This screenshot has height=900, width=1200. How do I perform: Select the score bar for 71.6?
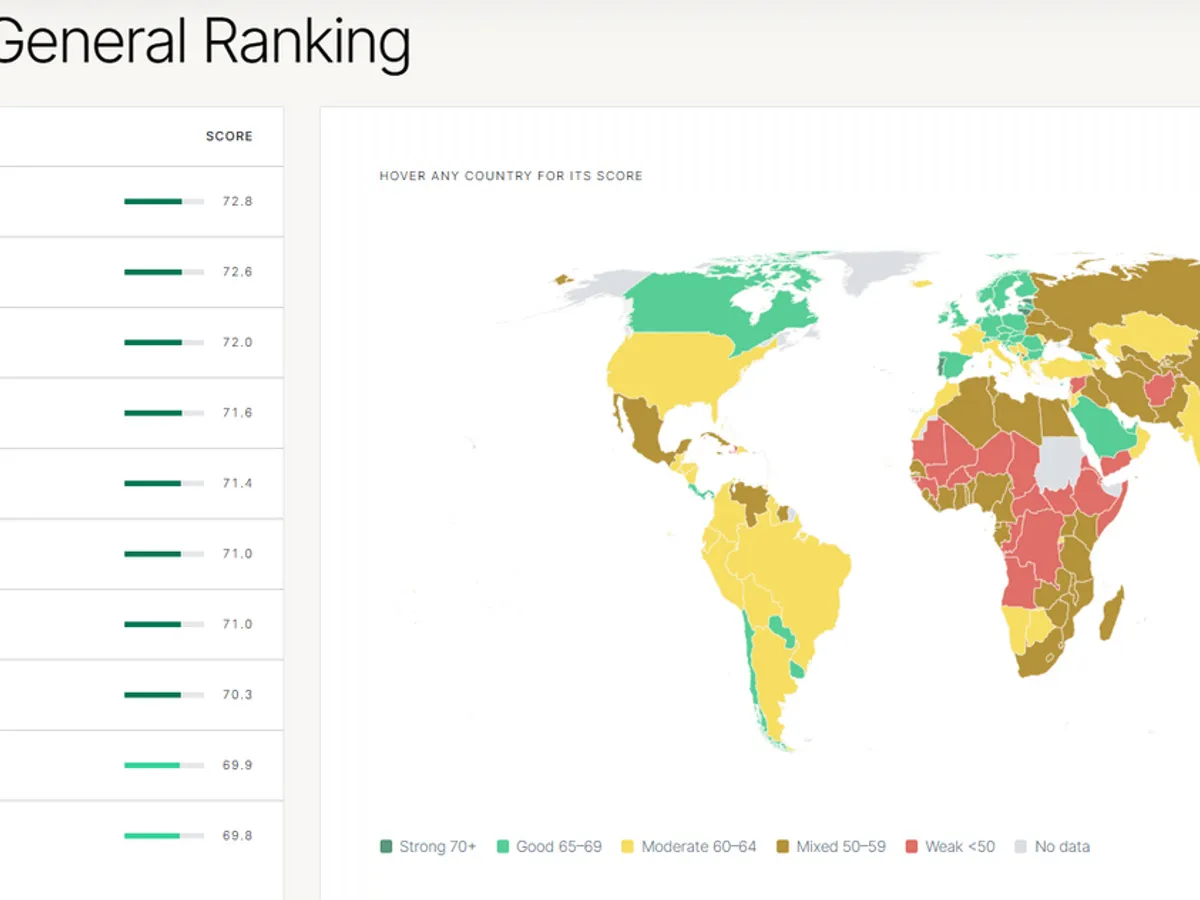pos(164,413)
